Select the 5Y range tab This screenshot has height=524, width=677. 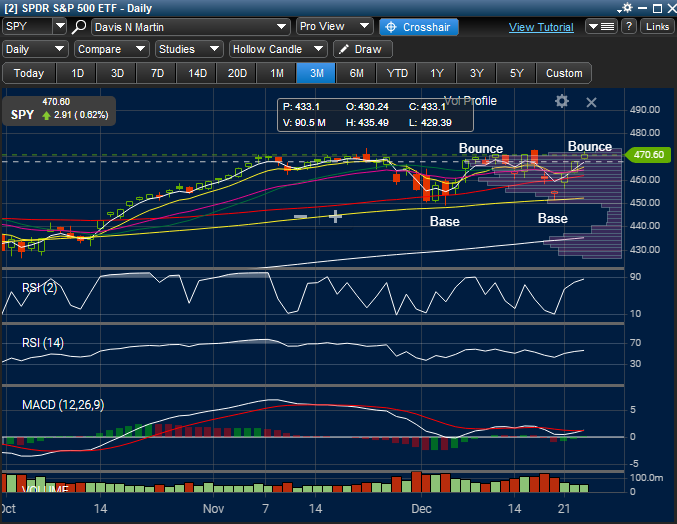pos(516,73)
